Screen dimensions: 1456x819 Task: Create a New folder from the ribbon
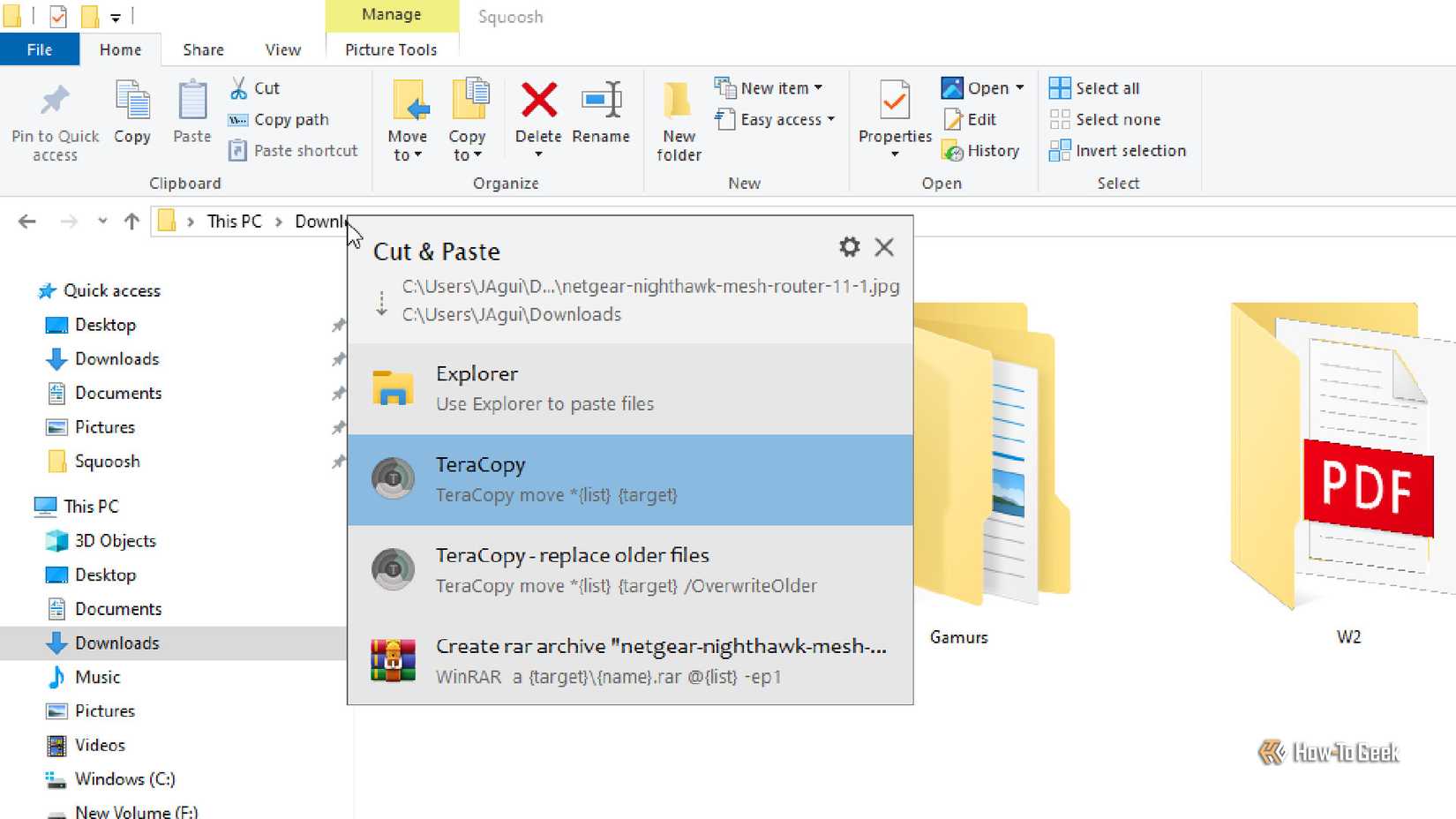pos(679,122)
